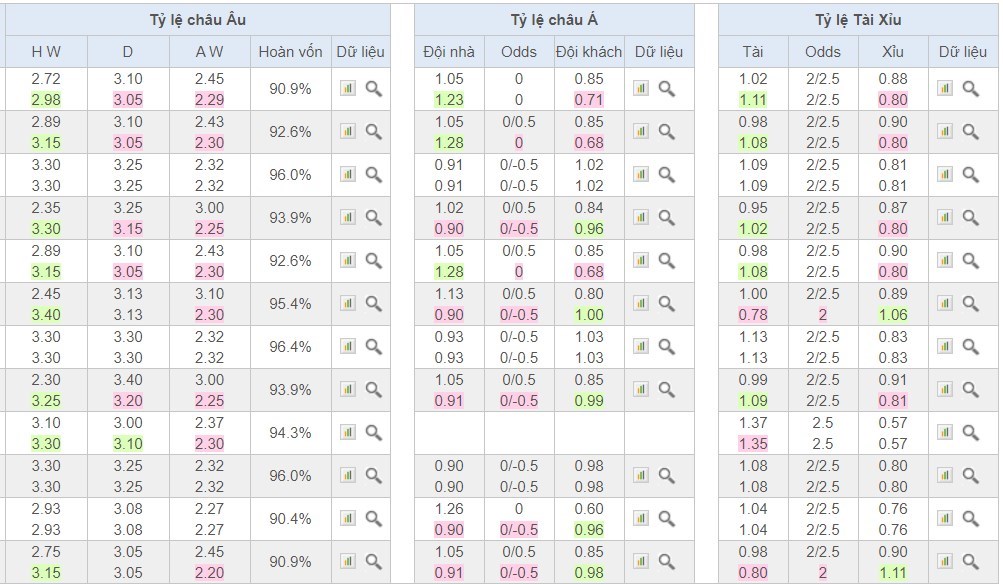Click magnifier for Tài Xỉu row starting 1.04
Viewport: 1003px width, 584px height.
point(971,518)
